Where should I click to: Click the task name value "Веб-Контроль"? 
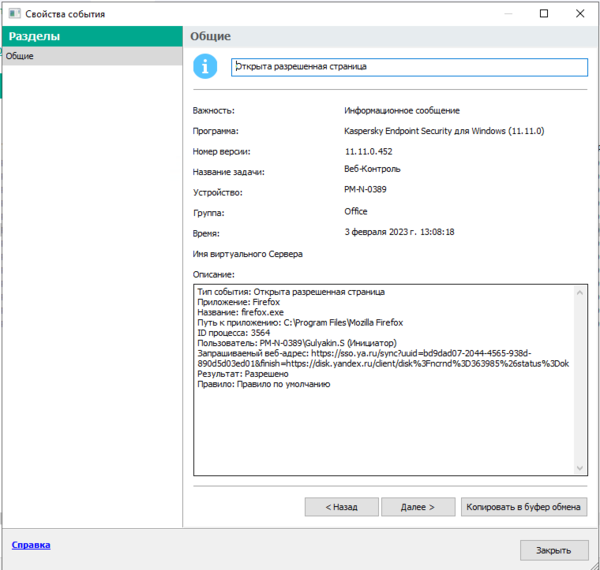pos(372,170)
